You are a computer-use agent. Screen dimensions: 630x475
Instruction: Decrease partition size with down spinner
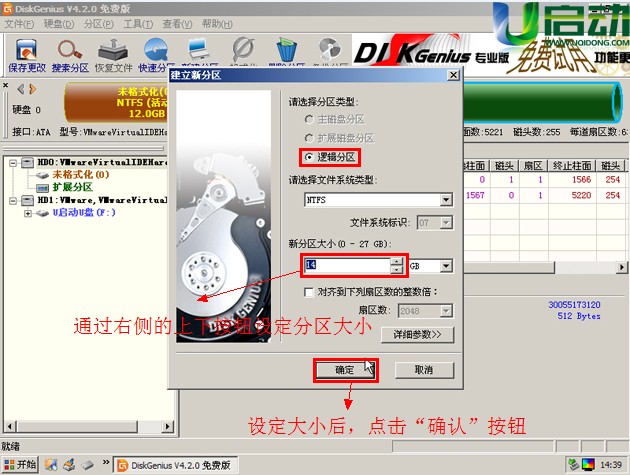click(x=397, y=270)
